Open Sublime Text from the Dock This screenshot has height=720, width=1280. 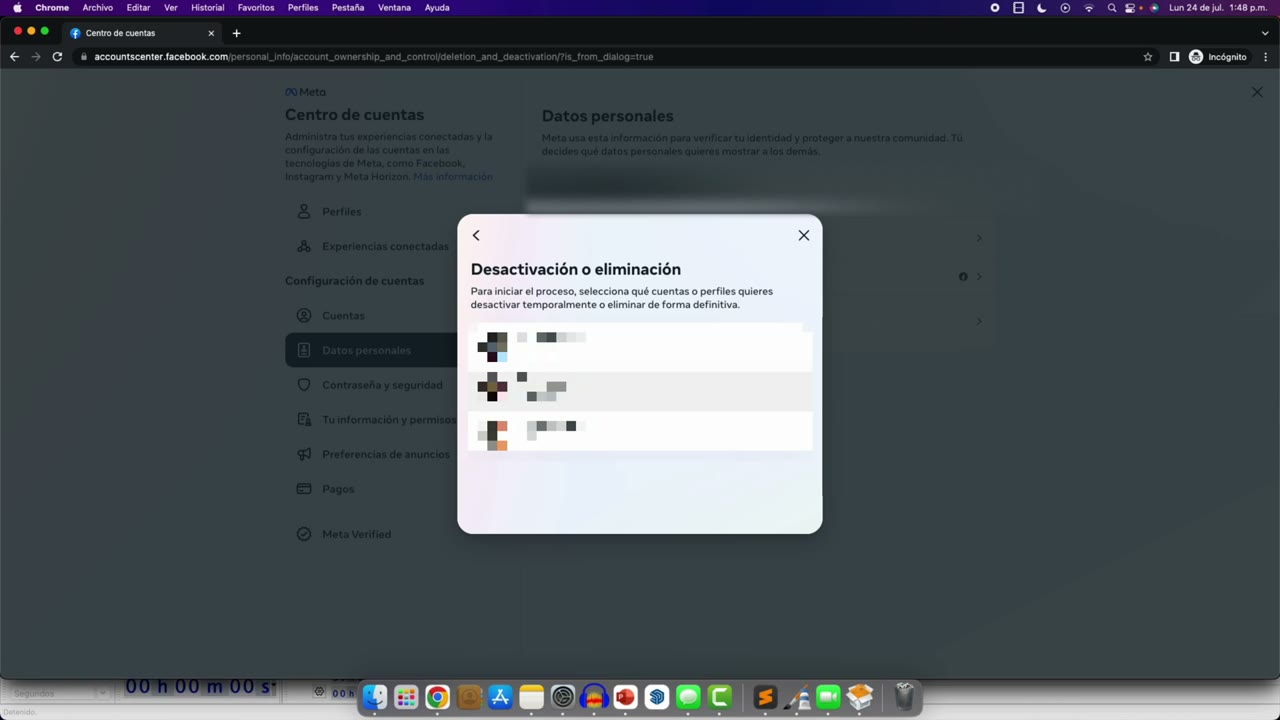click(765, 697)
